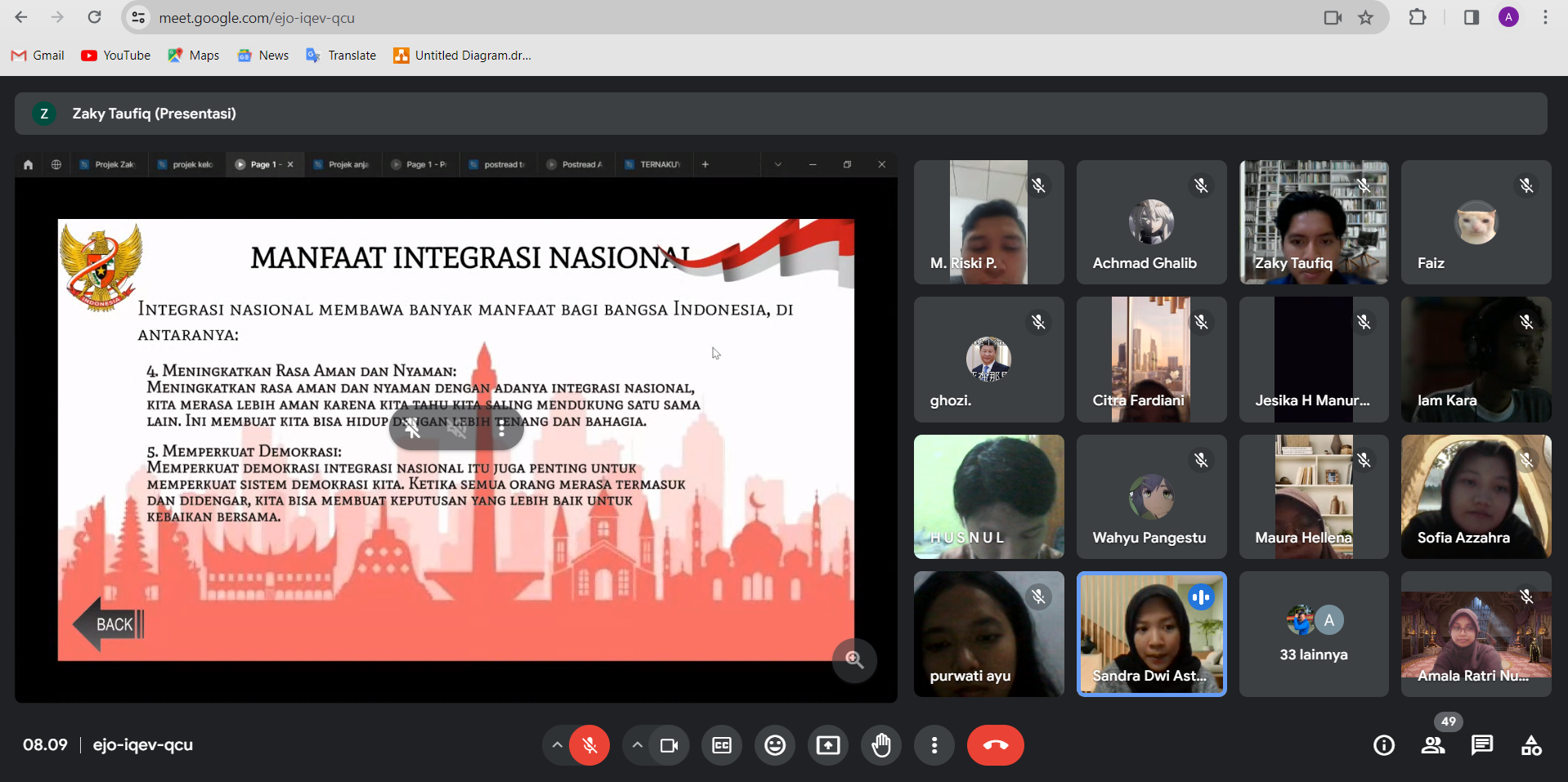Expand audio settings arrow
Screen dimensions: 1568x782
[x=557, y=745]
